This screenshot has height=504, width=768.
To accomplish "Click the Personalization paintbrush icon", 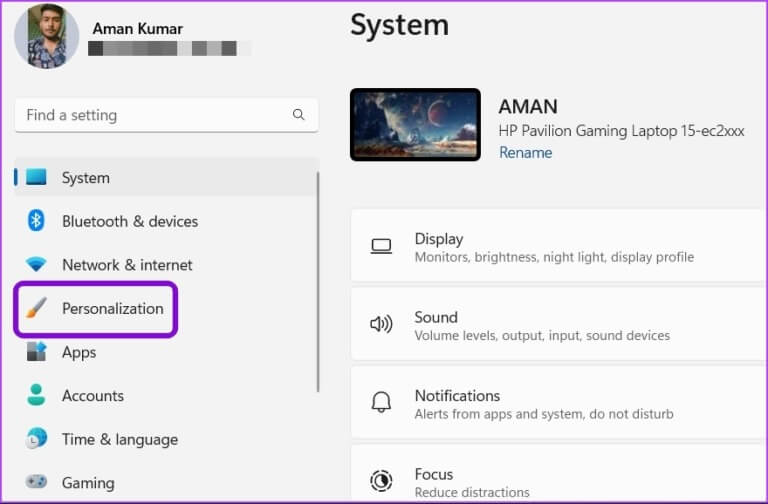I will 36,308.
